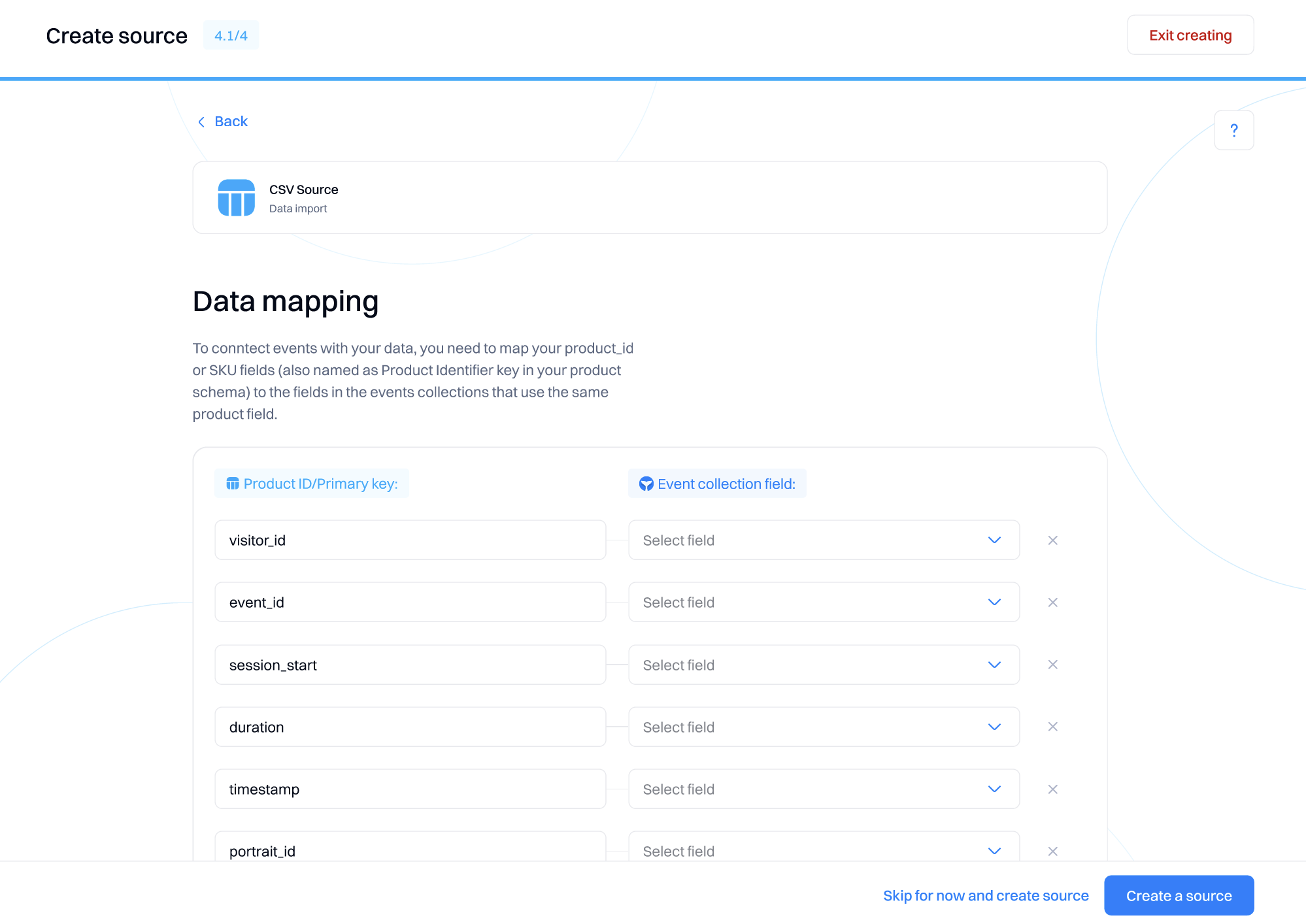Remove the portrait_id mapping row
This screenshot has height=924, width=1306.
click(1052, 851)
